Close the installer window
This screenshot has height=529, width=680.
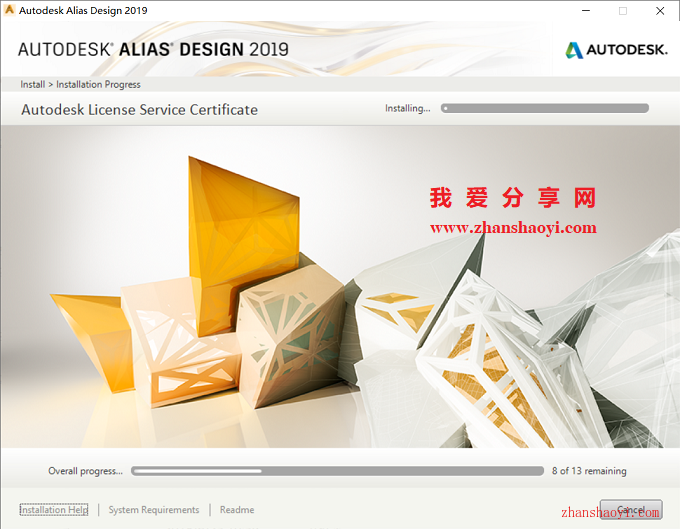pos(660,10)
